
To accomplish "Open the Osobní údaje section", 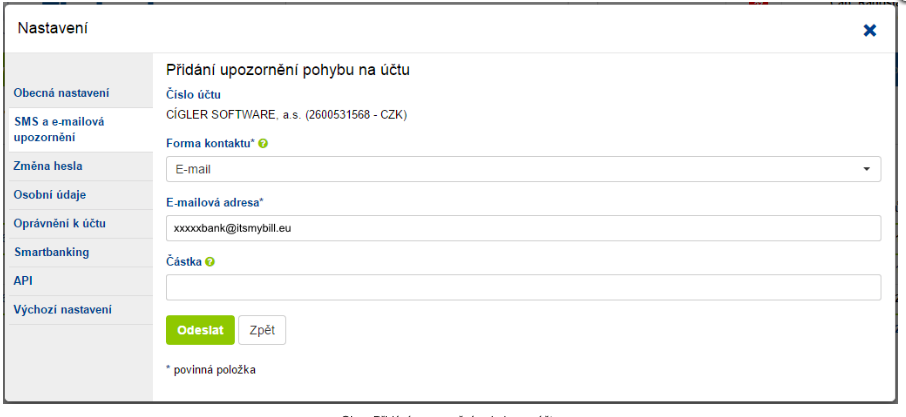I will tap(50, 194).
